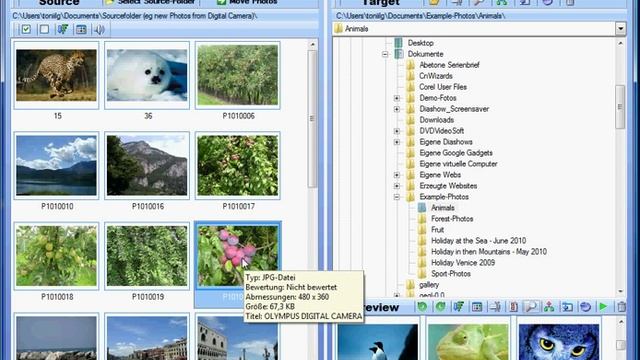640x360 pixels.
Task: Collapse the Example-Photos folder node
Action: (x=396, y=197)
